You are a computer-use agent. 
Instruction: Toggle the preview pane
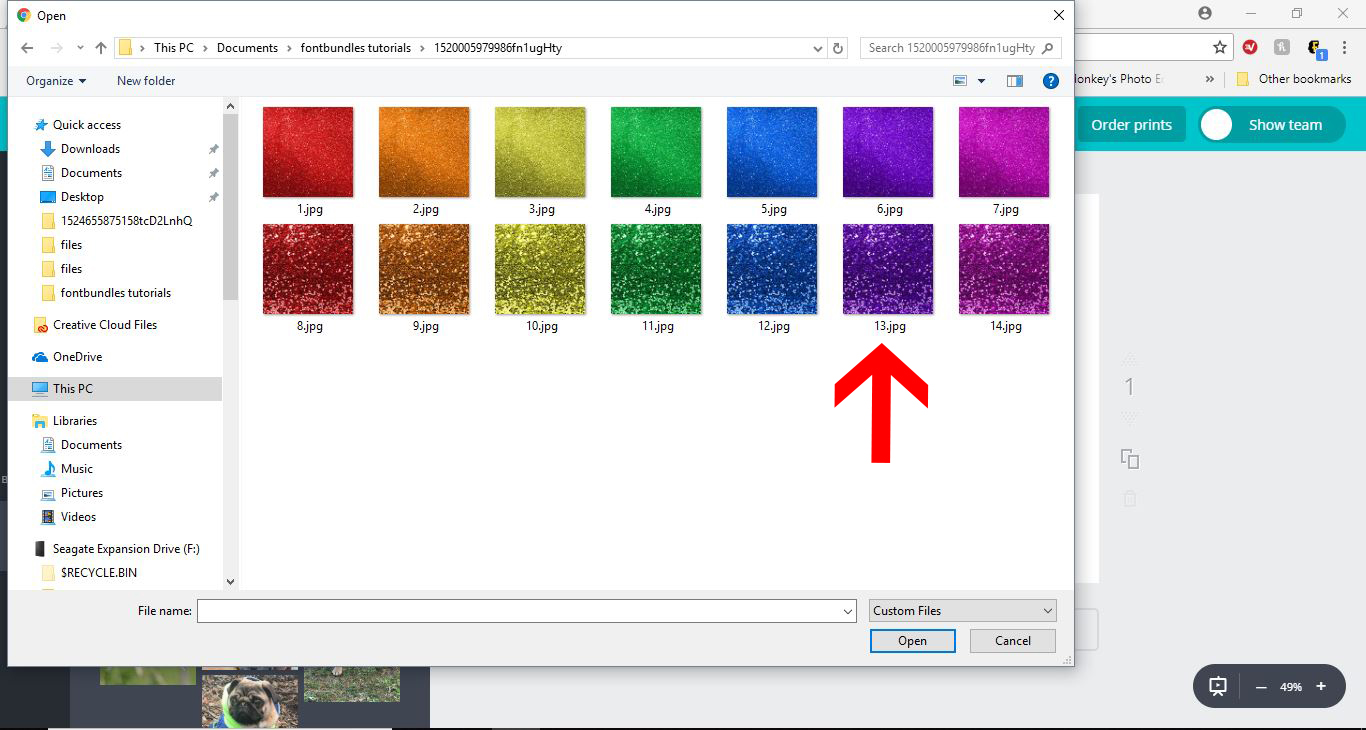[x=1014, y=80]
